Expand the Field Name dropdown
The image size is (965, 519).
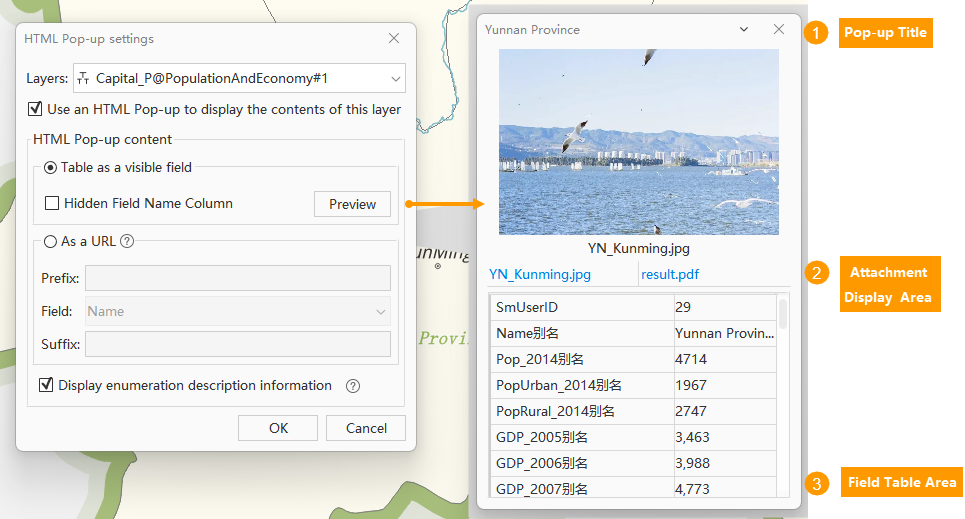click(x=381, y=311)
